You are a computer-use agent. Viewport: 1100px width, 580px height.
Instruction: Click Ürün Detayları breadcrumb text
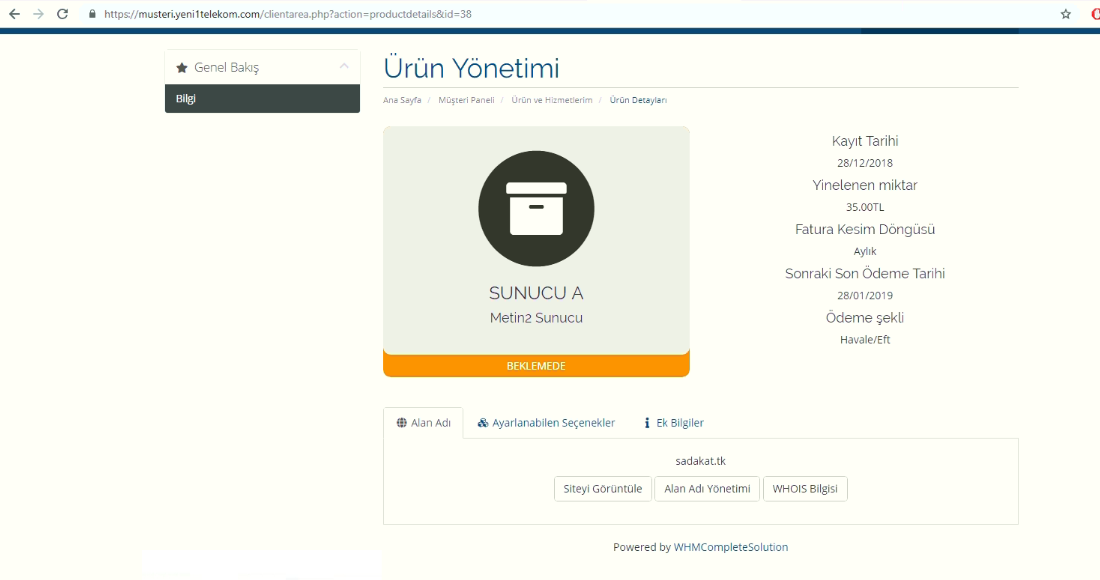coord(638,100)
